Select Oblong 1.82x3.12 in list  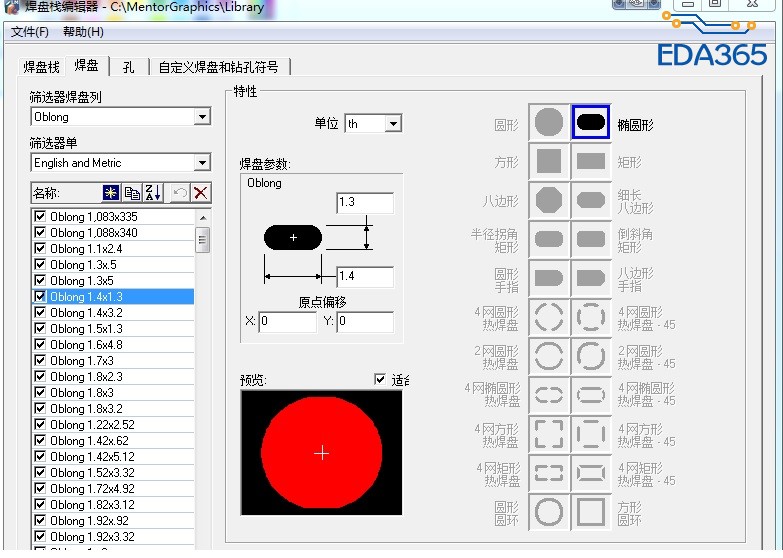(x=113, y=505)
